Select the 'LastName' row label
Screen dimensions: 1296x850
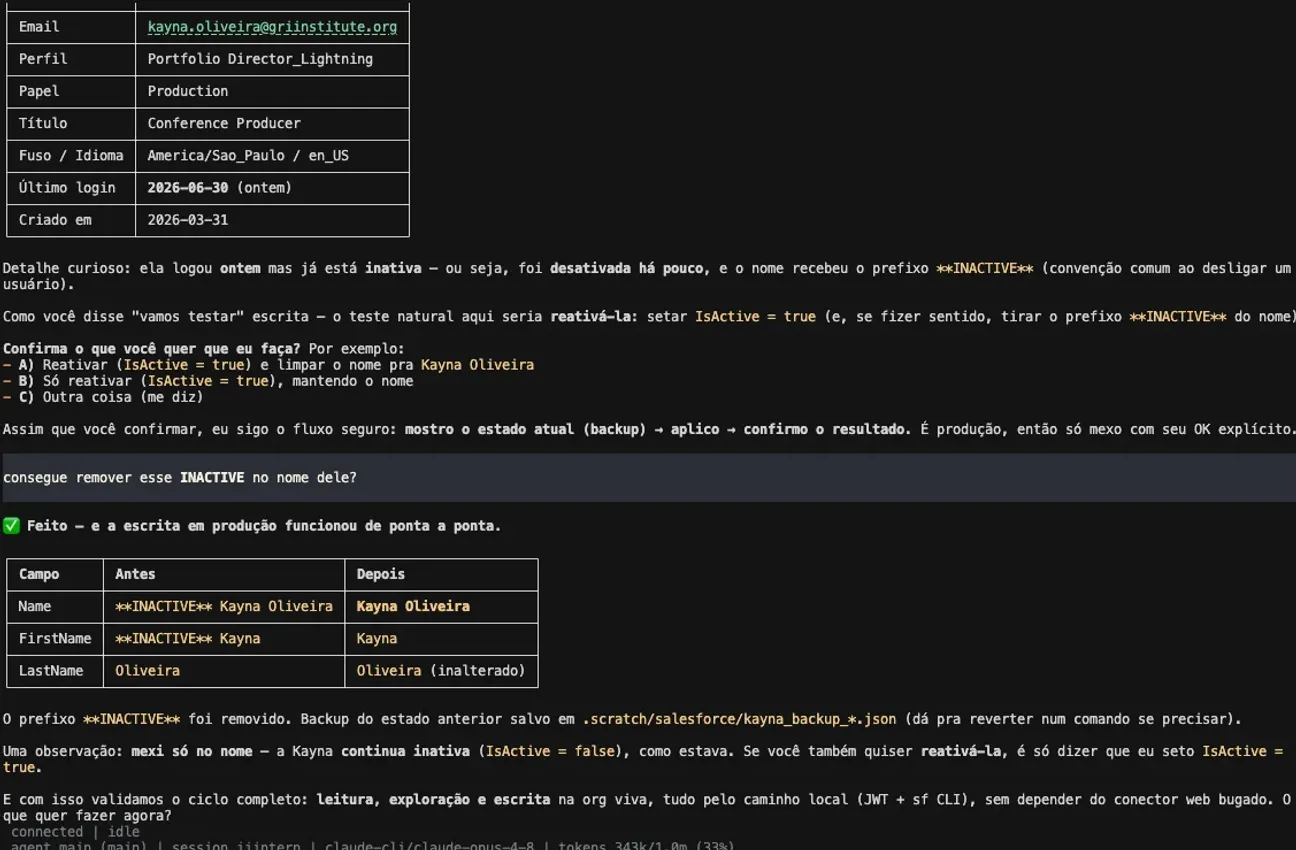pos(55,670)
